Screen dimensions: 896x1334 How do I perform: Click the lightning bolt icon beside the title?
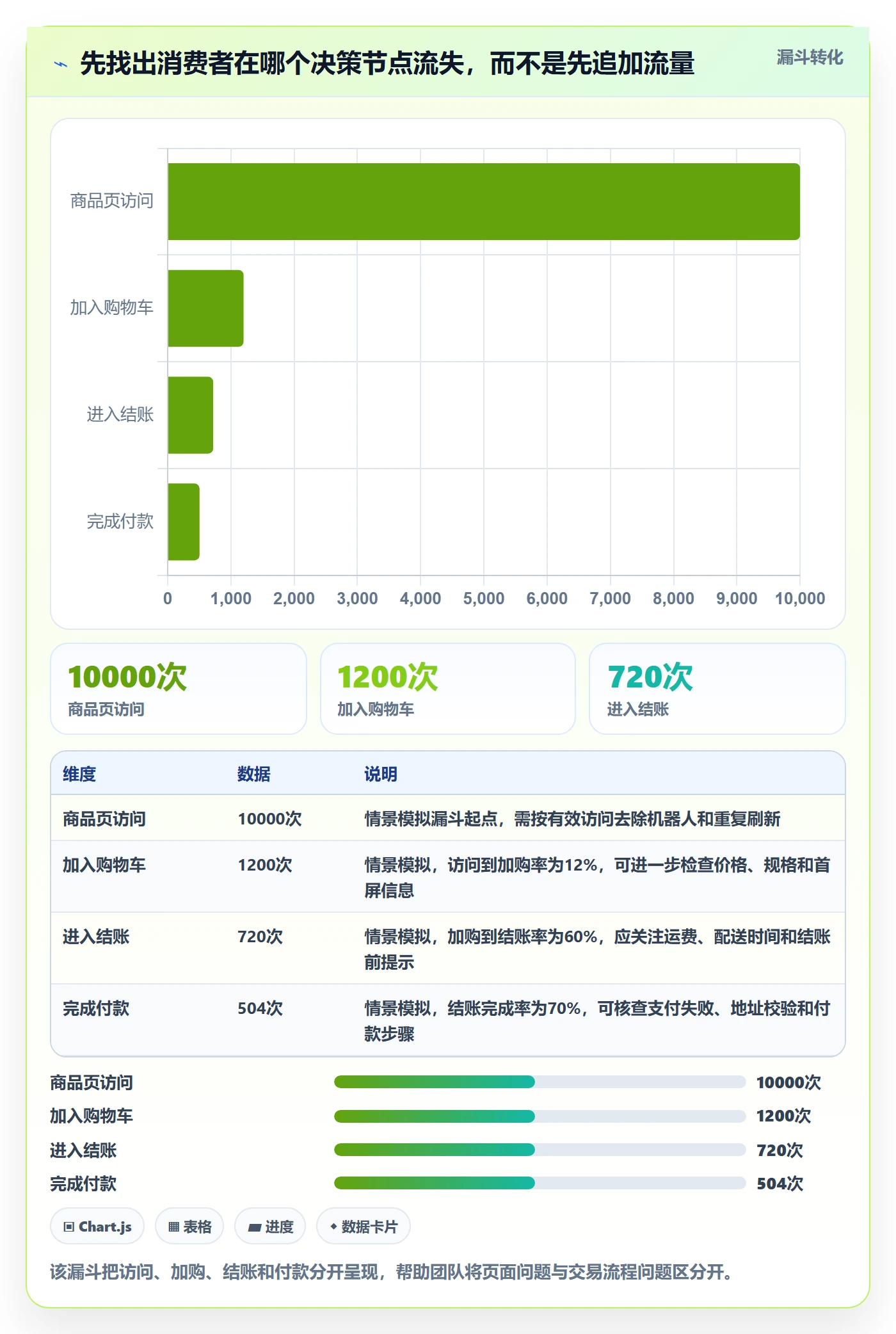tap(61, 64)
